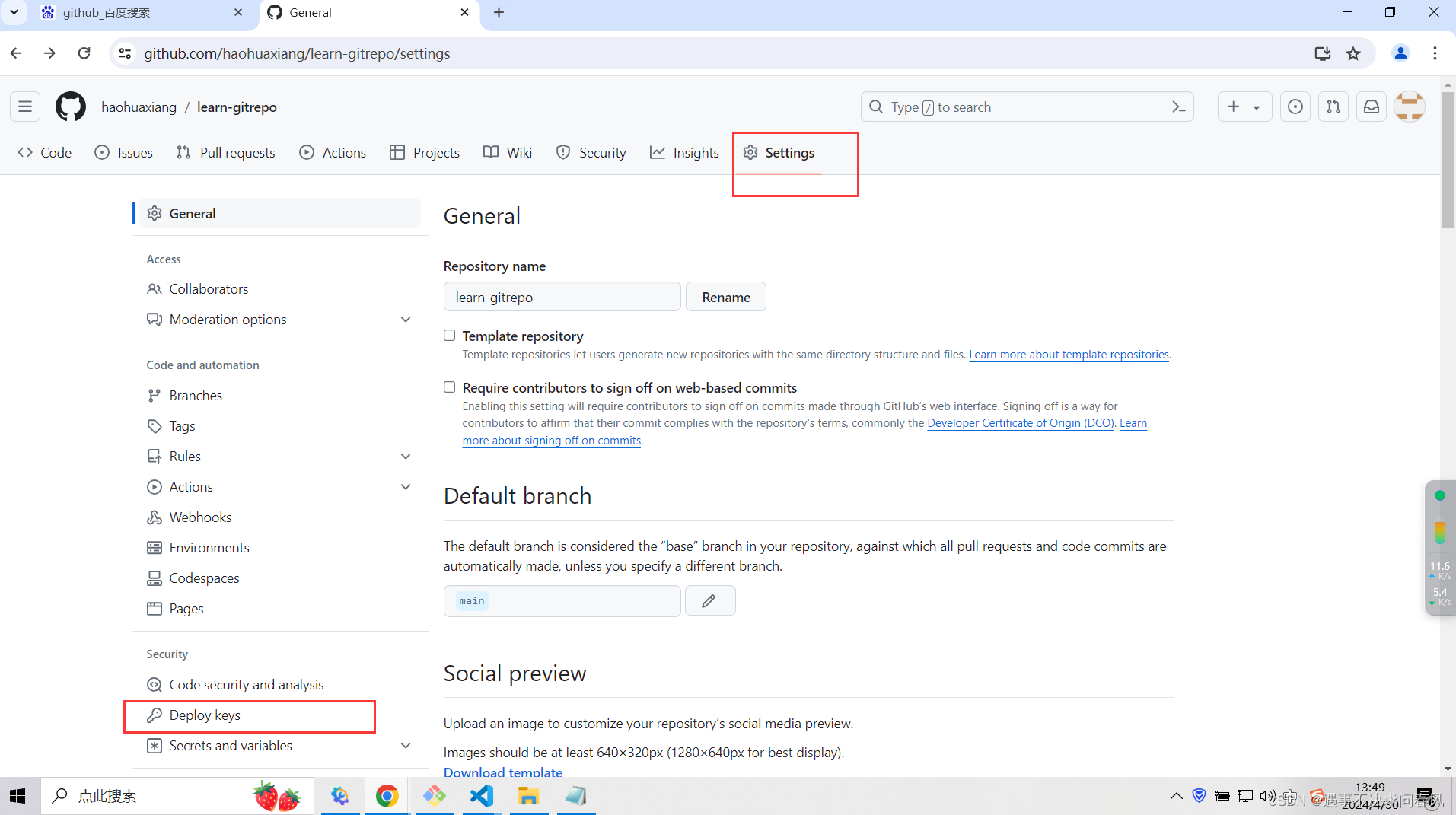Open Windows Start menu
This screenshot has width=1456, height=815.
18,796
